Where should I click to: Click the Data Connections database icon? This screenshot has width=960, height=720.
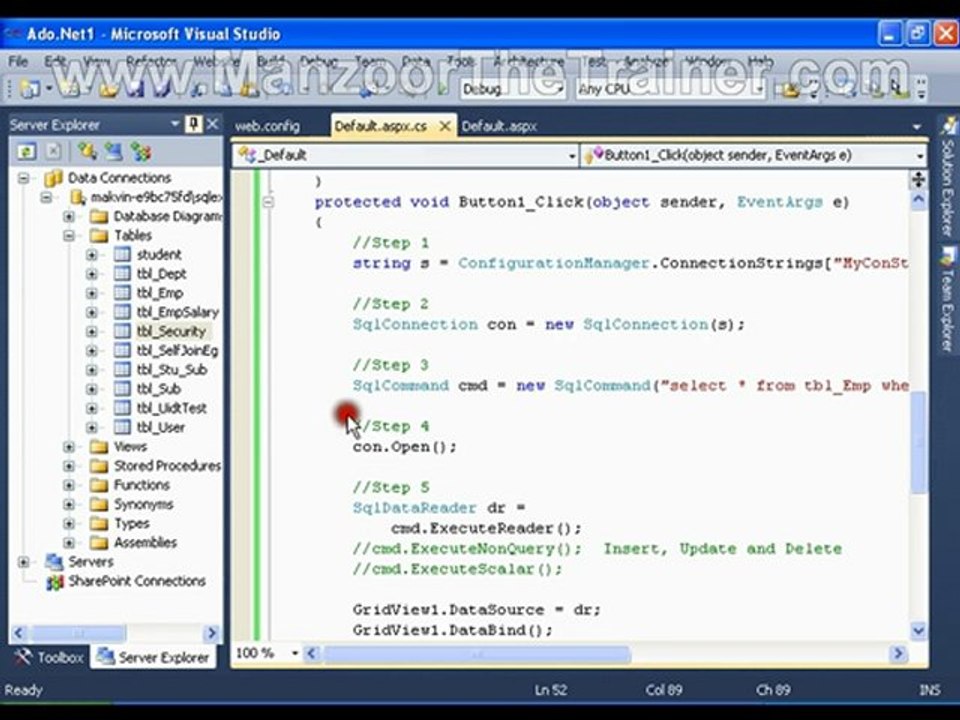pyautogui.click(x=53, y=178)
